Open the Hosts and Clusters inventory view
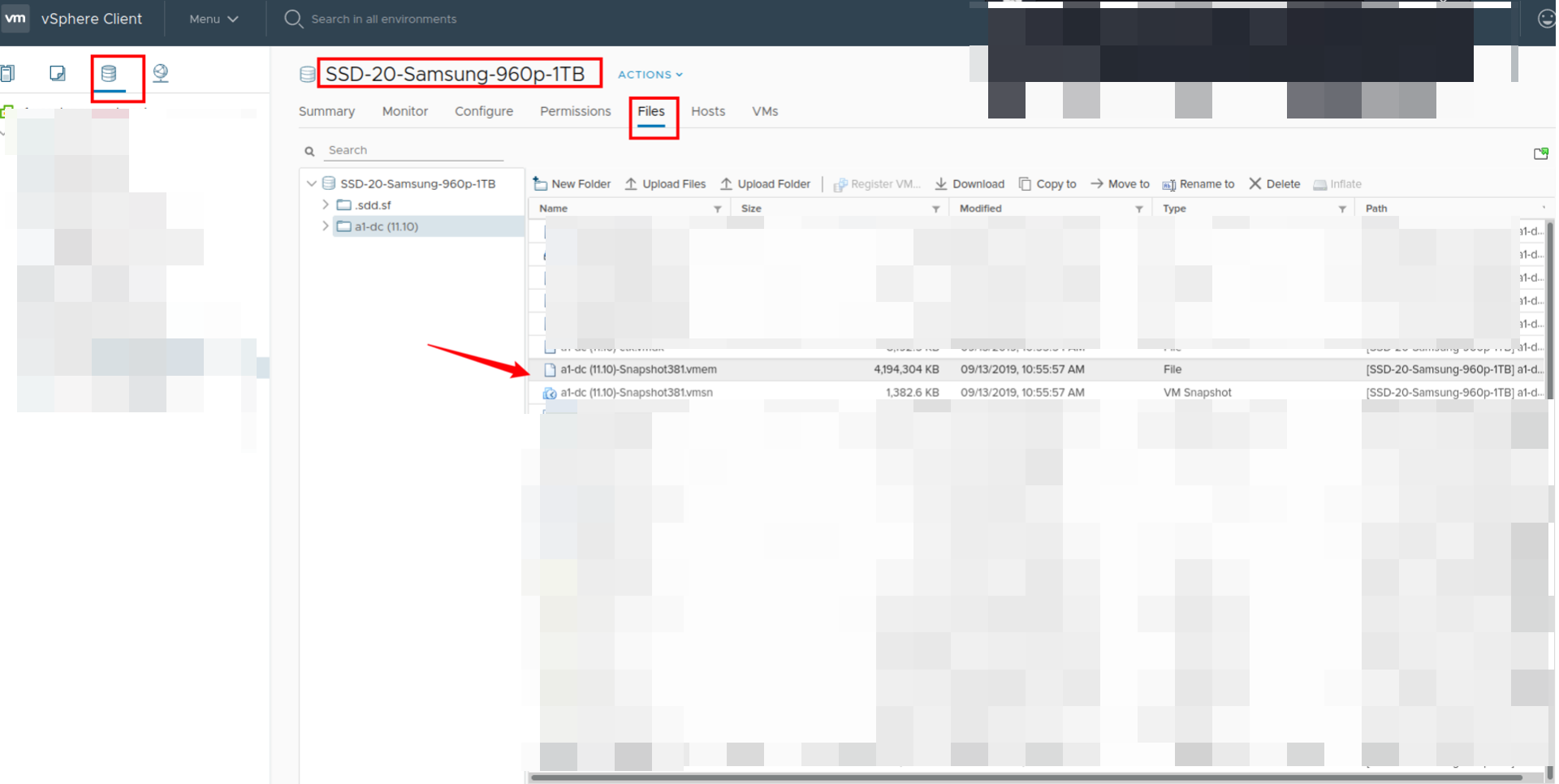 pyautogui.click(x=7, y=74)
